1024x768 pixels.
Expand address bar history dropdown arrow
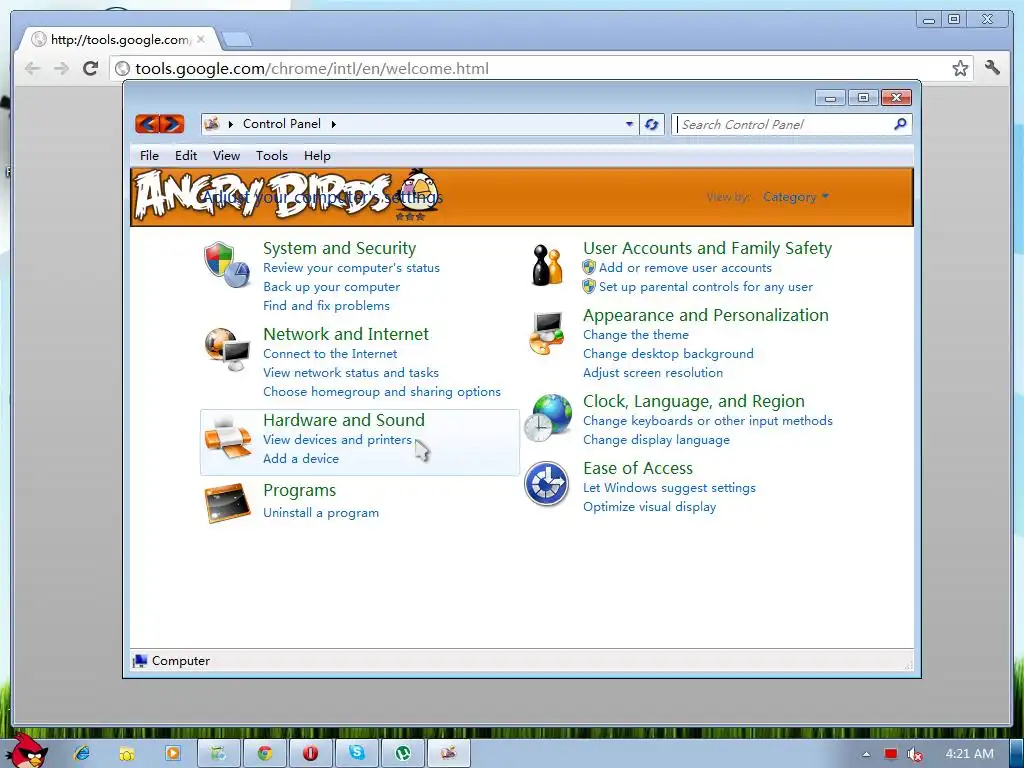point(630,124)
